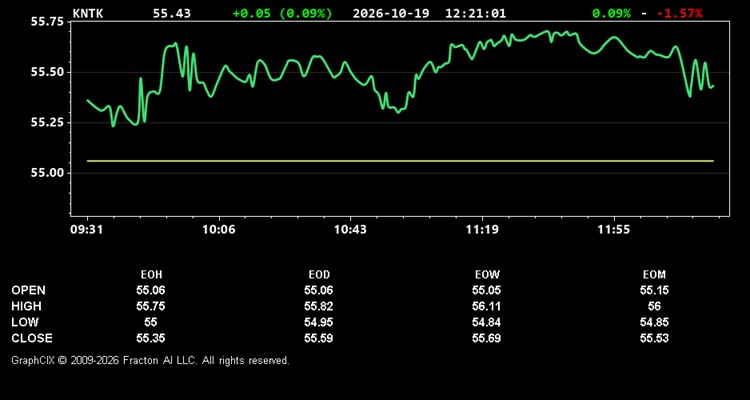Click the 11:19 time axis label
The height and width of the screenshot is (400, 750).
pos(482,230)
